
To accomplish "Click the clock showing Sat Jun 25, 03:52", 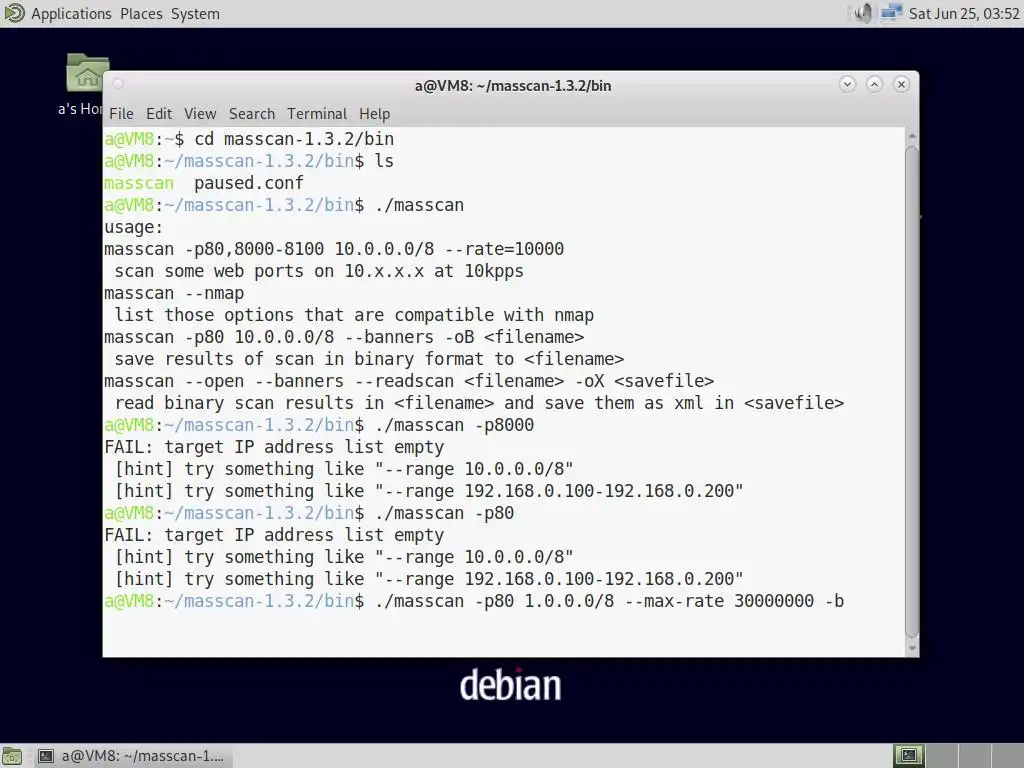I will click(x=964, y=14).
